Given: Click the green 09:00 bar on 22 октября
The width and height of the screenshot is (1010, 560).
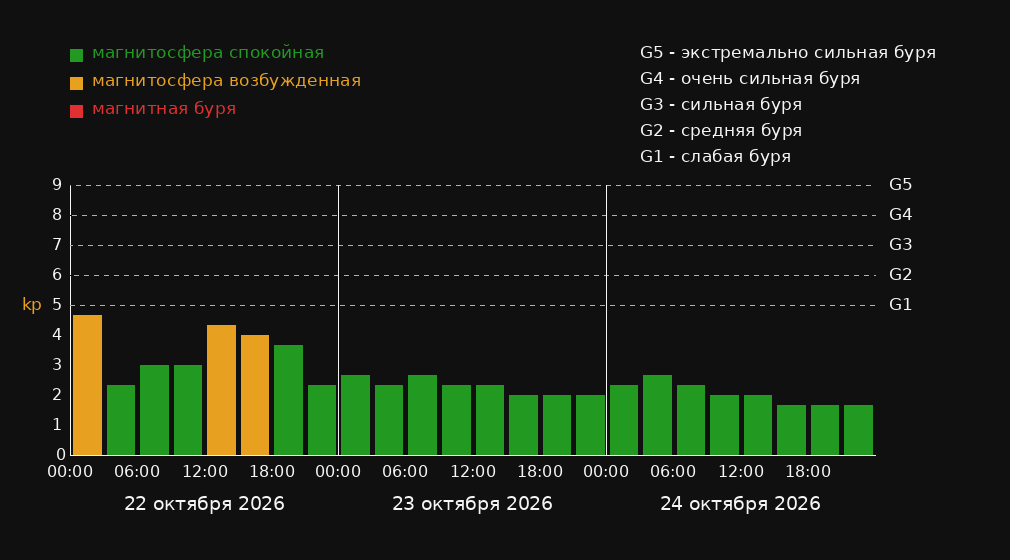Looking at the screenshot, I should tap(188, 410).
